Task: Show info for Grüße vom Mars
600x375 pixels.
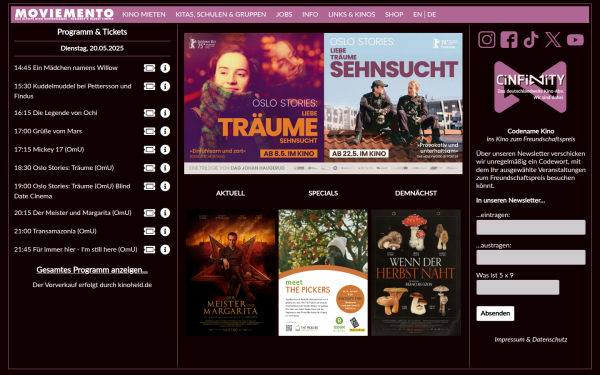Action: pyautogui.click(x=165, y=131)
